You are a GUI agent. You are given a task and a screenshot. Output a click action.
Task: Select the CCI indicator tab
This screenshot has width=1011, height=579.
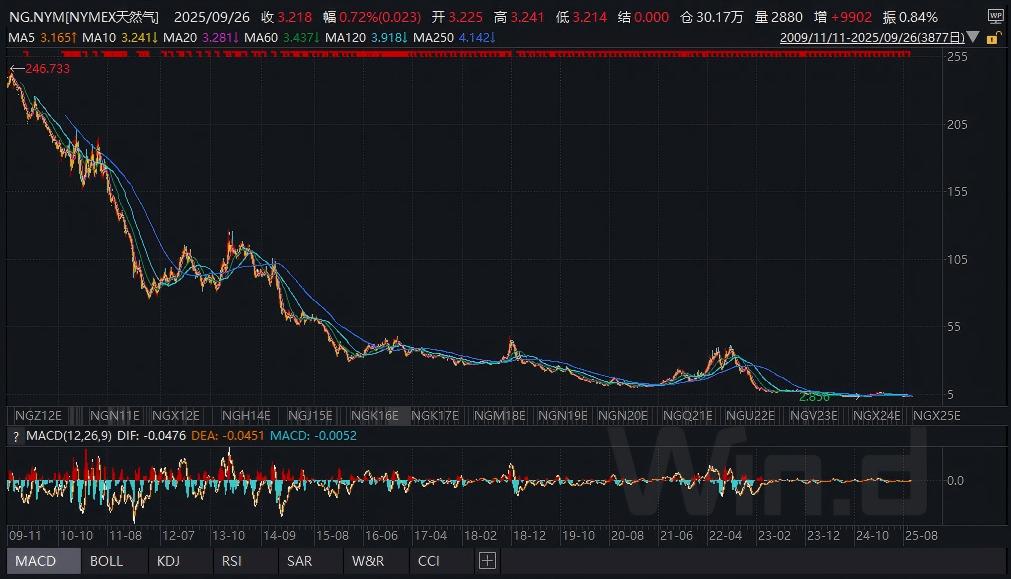point(429,561)
